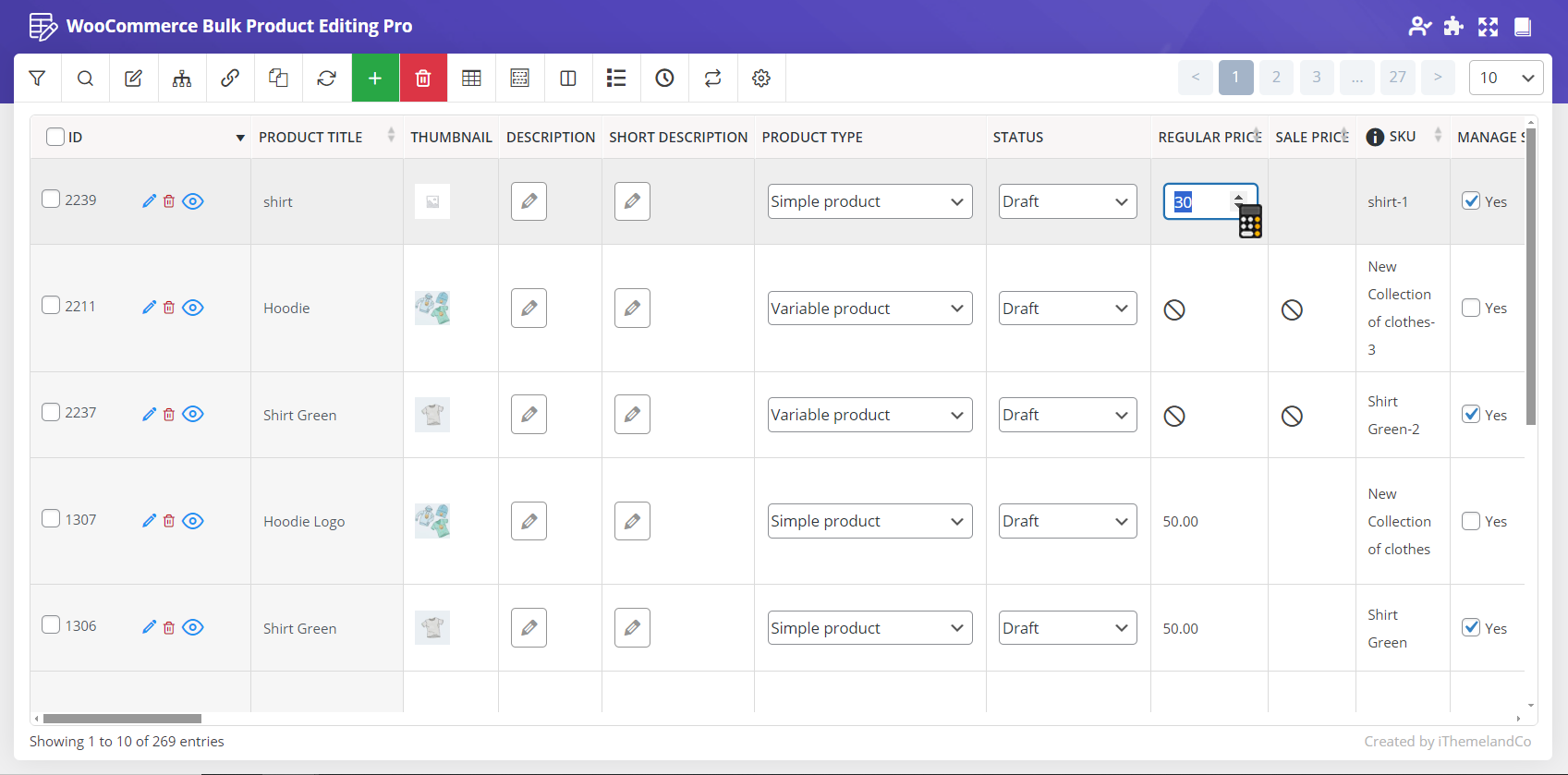Open the filter form icon in toolbar
Viewport: 1568px width, 775px height.
coord(37,79)
